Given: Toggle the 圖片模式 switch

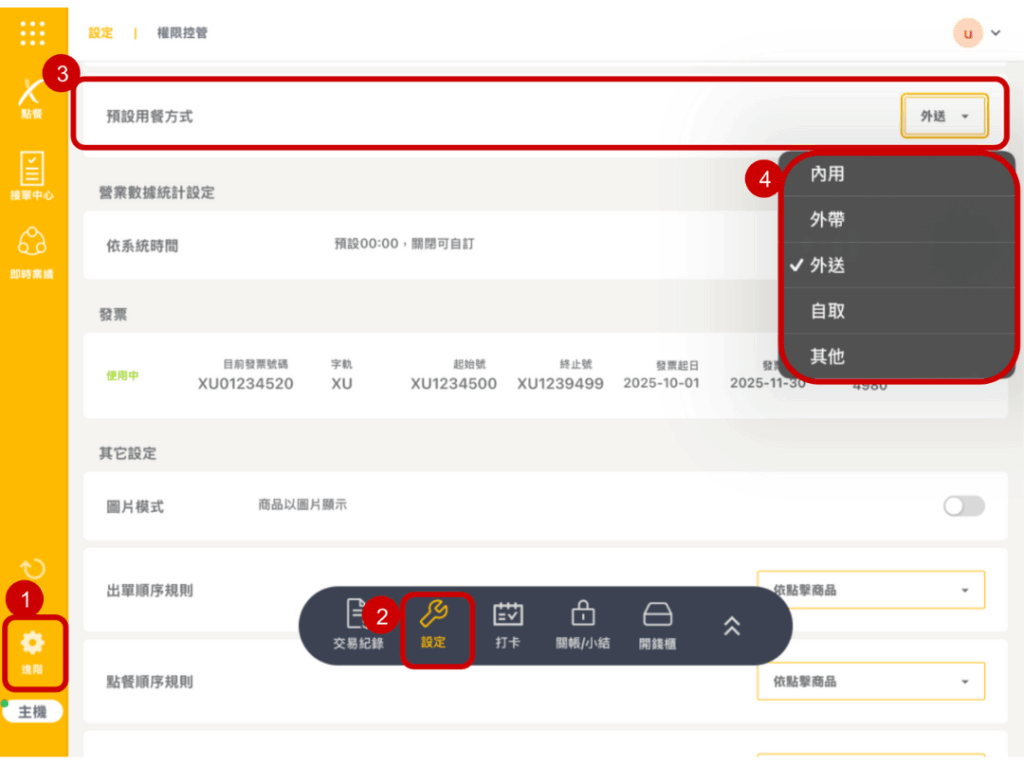Looking at the screenshot, I should [x=964, y=506].
